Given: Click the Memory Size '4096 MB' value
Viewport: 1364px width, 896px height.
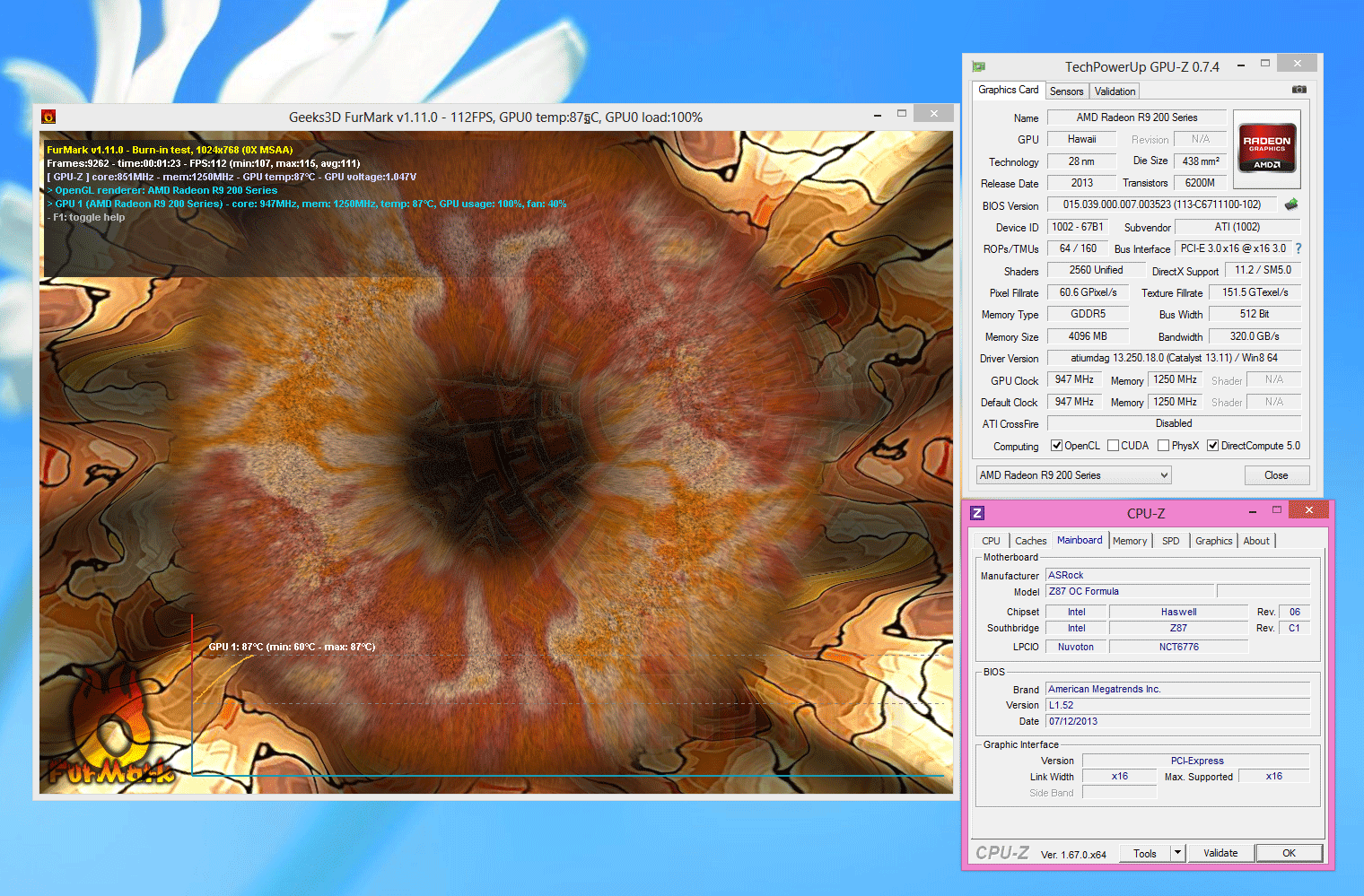Looking at the screenshot, I should [1088, 336].
